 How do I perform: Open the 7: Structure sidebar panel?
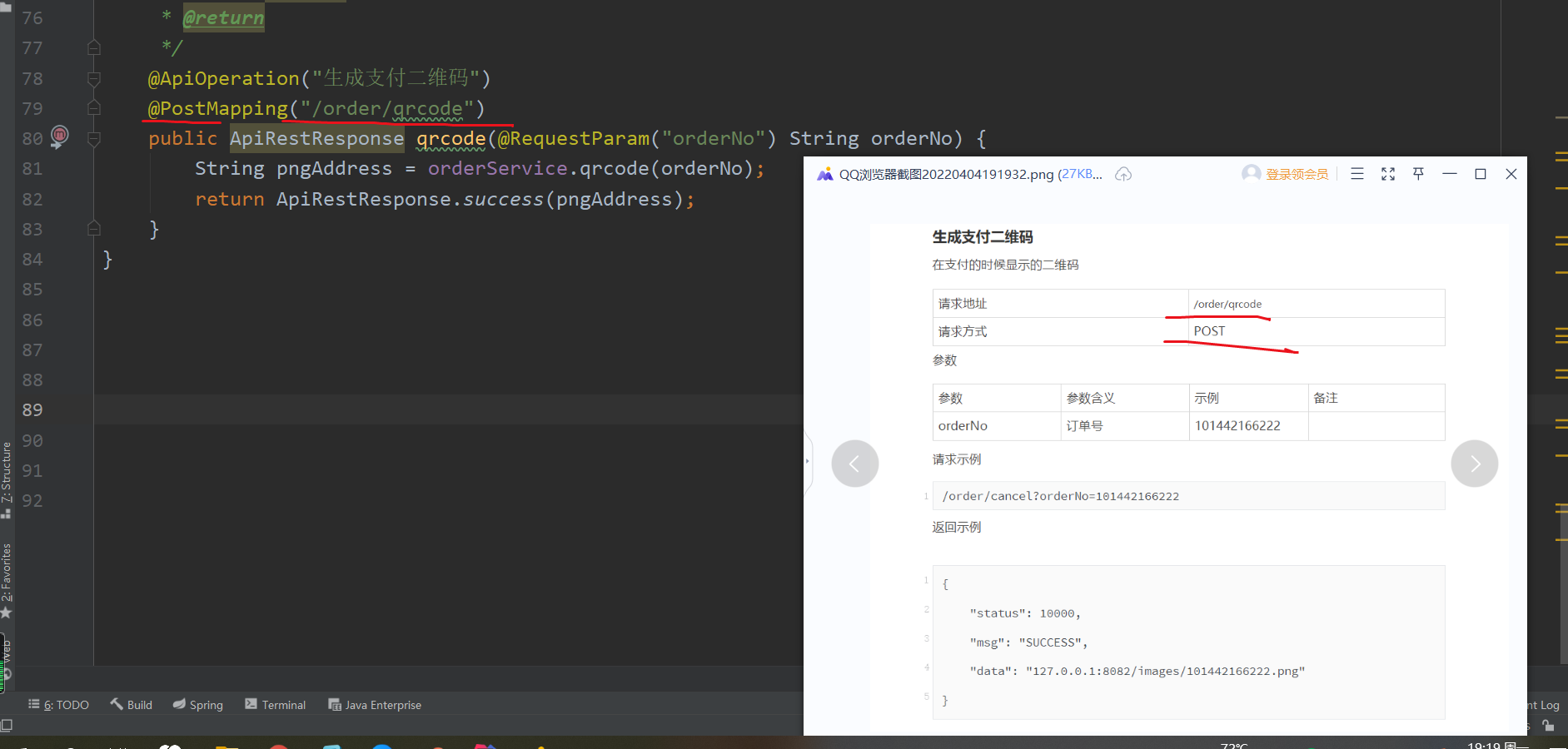tap(7, 470)
